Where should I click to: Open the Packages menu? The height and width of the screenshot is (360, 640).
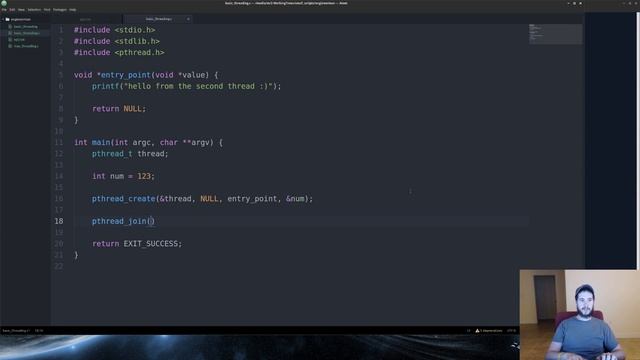click(60, 9)
